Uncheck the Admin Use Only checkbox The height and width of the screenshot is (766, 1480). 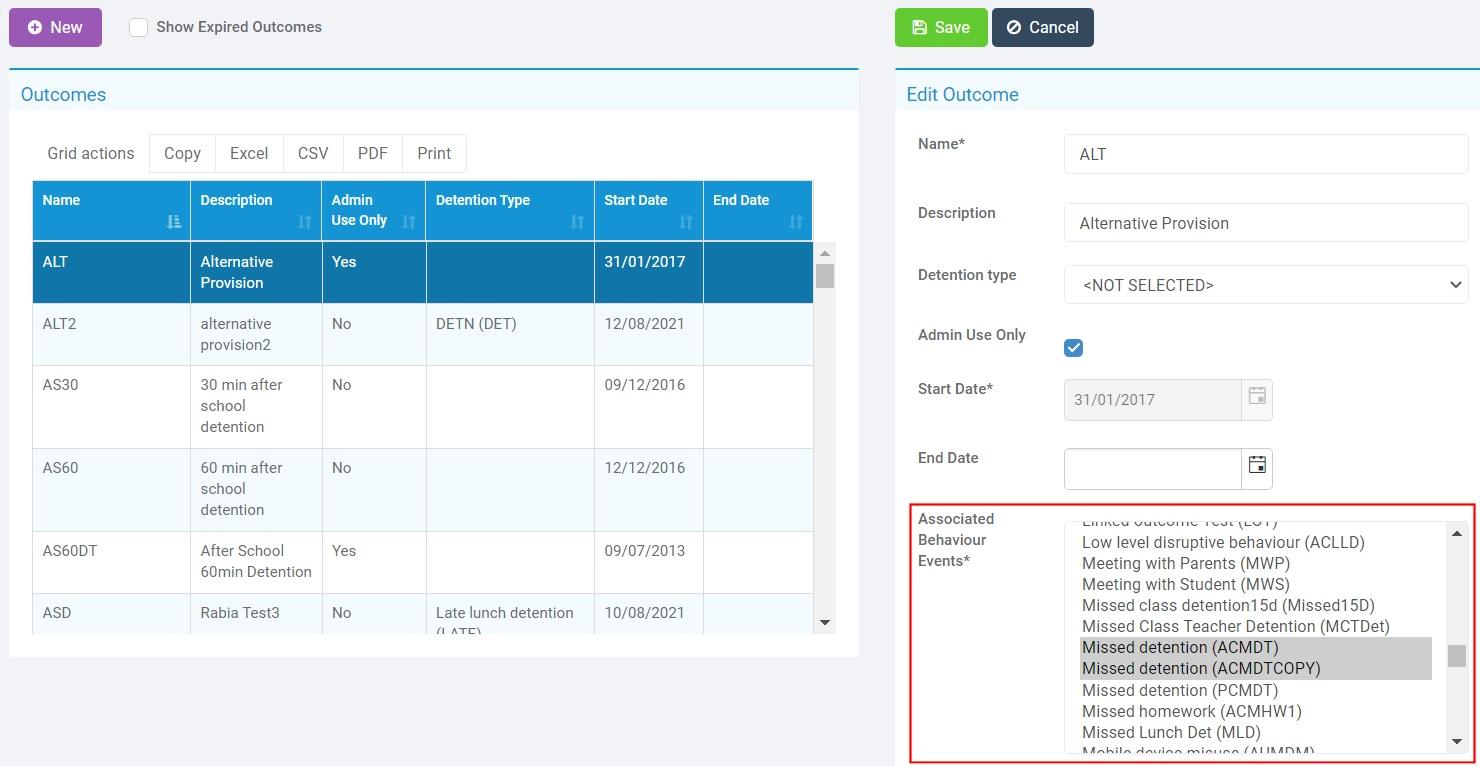pos(1074,348)
